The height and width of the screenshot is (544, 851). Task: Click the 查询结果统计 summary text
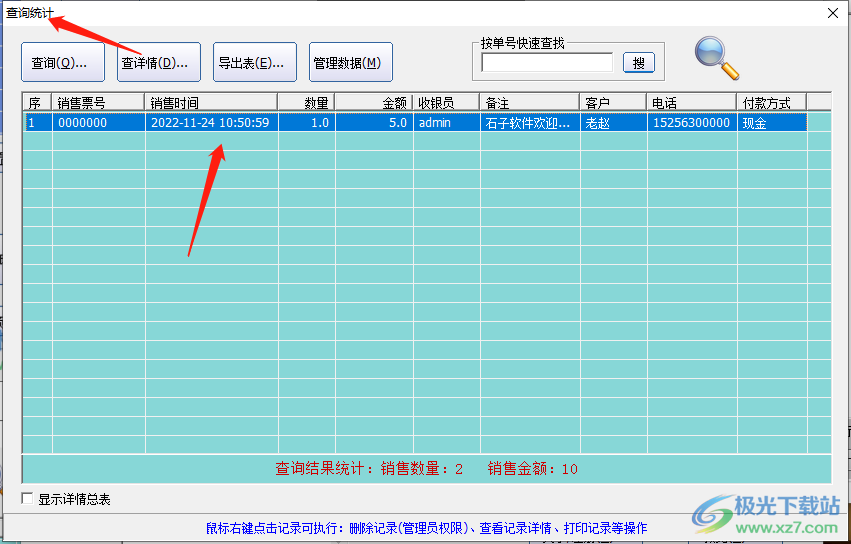pos(427,469)
